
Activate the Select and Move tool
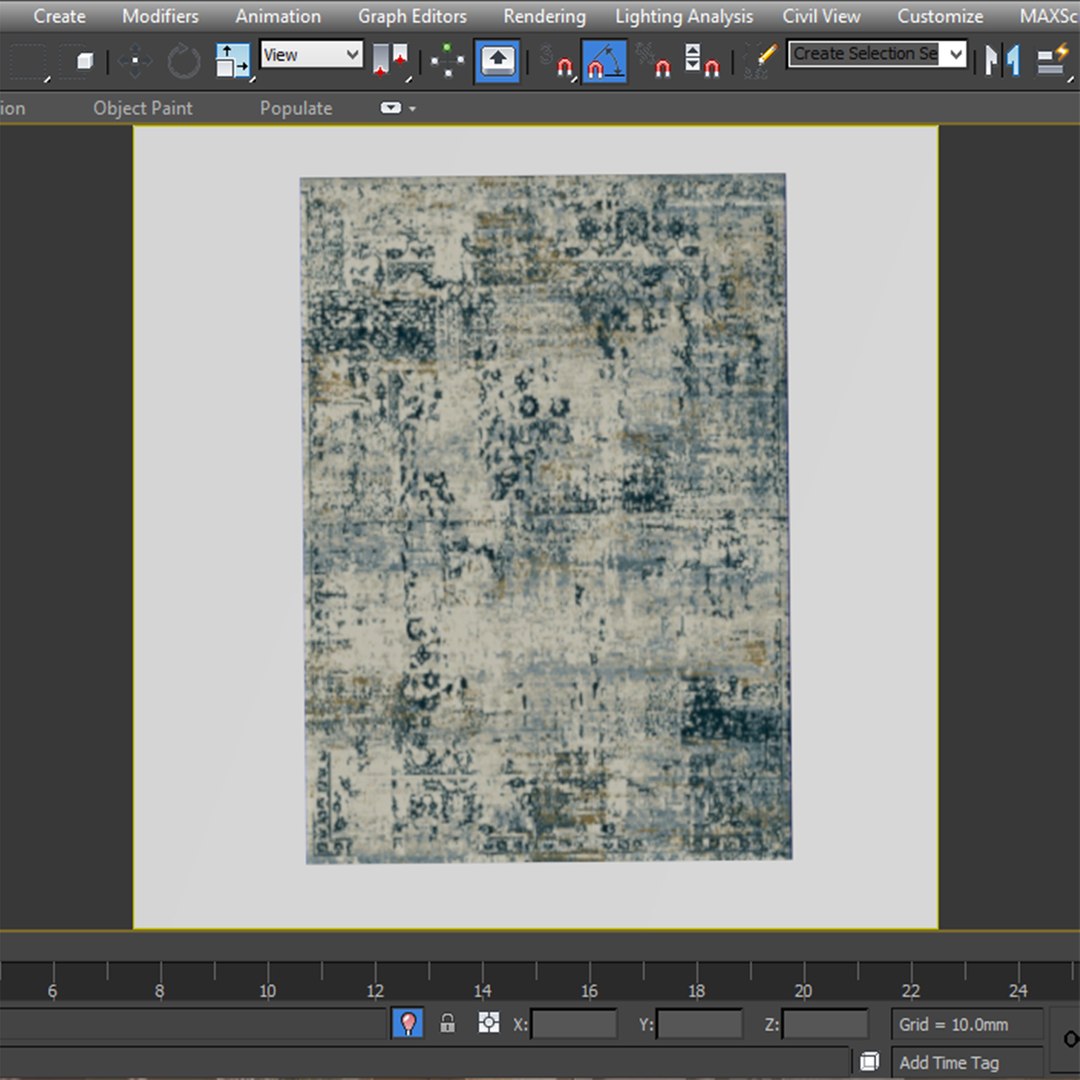pyautogui.click(x=134, y=61)
